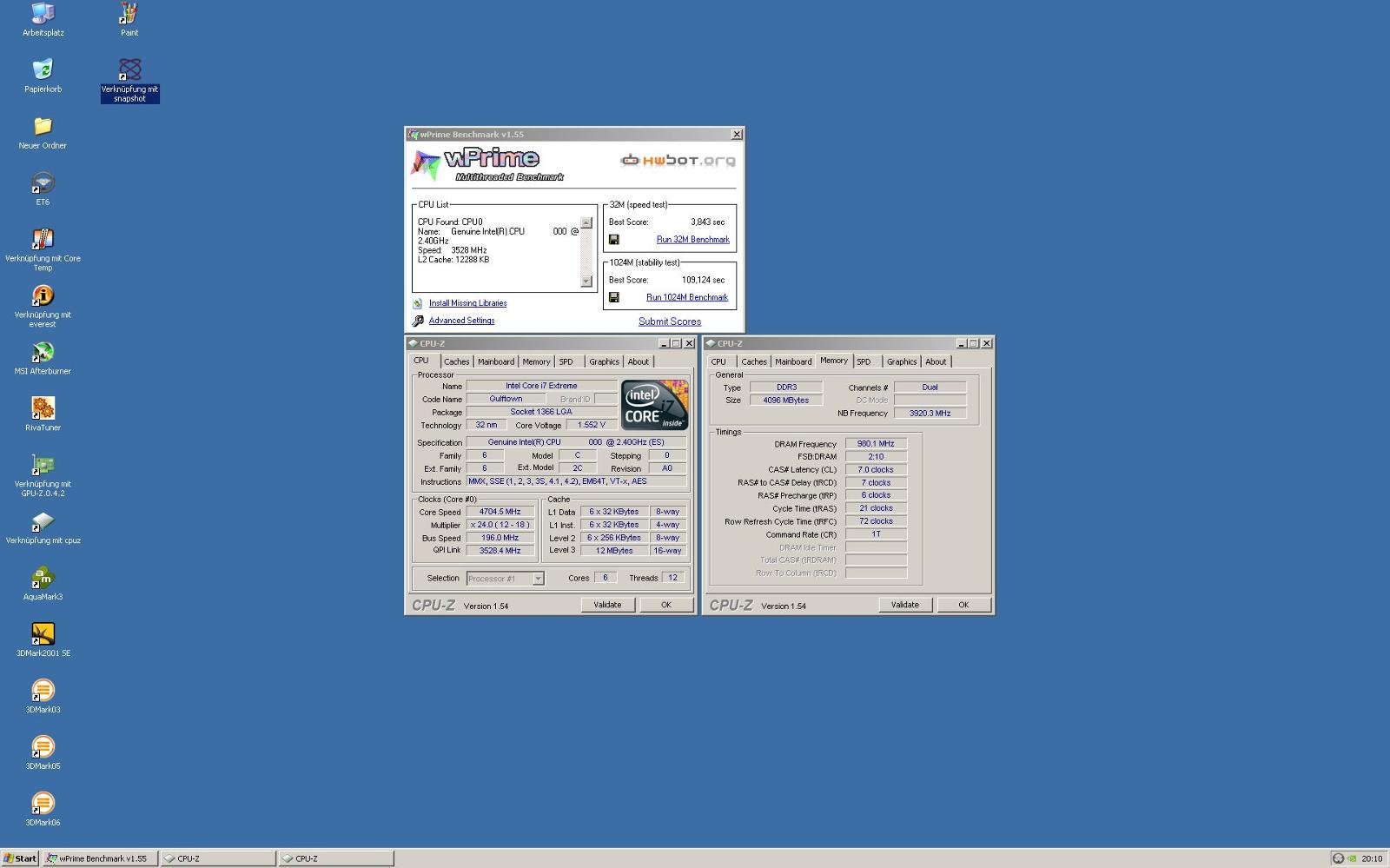Image resolution: width=1390 pixels, height=868 pixels.
Task: Open the Arbeitsplatz desktop icon
Action: [x=43, y=13]
